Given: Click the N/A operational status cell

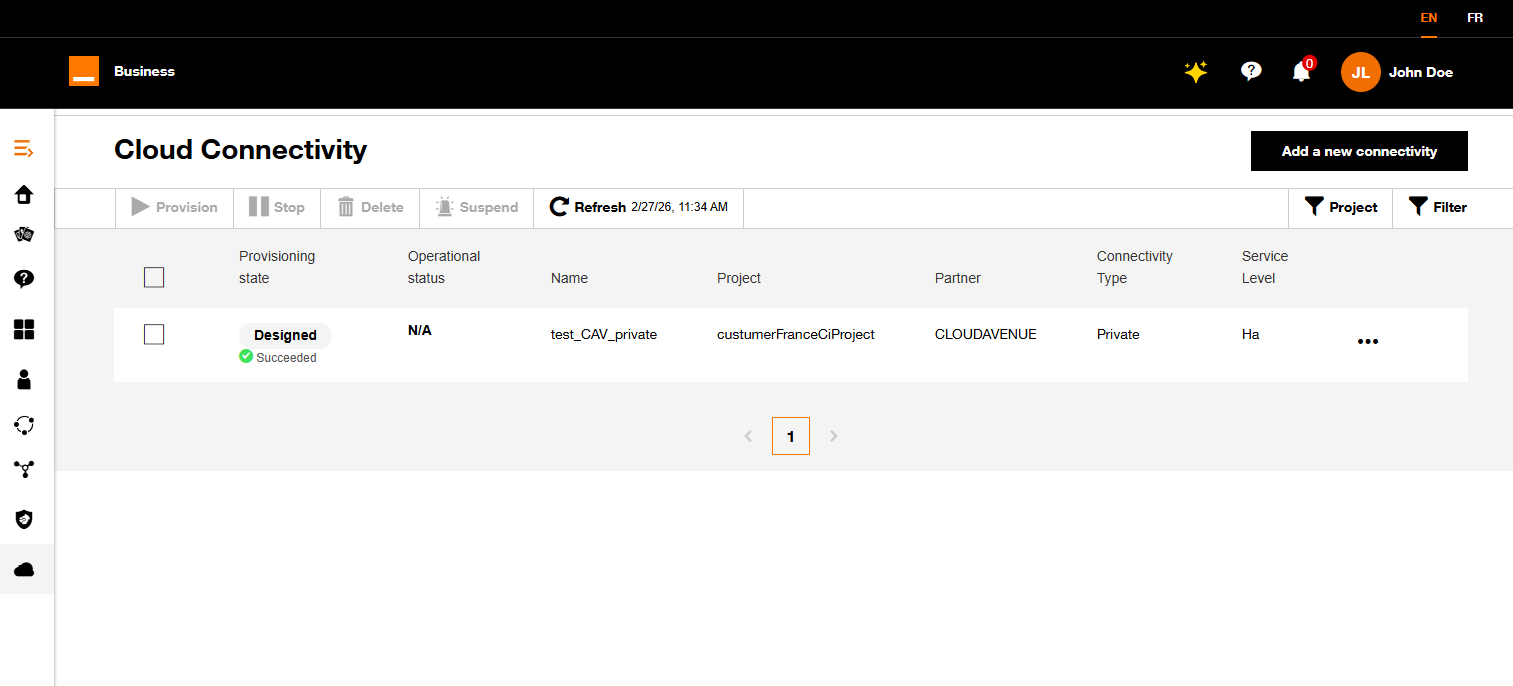Looking at the screenshot, I should click(x=420, y=330).
